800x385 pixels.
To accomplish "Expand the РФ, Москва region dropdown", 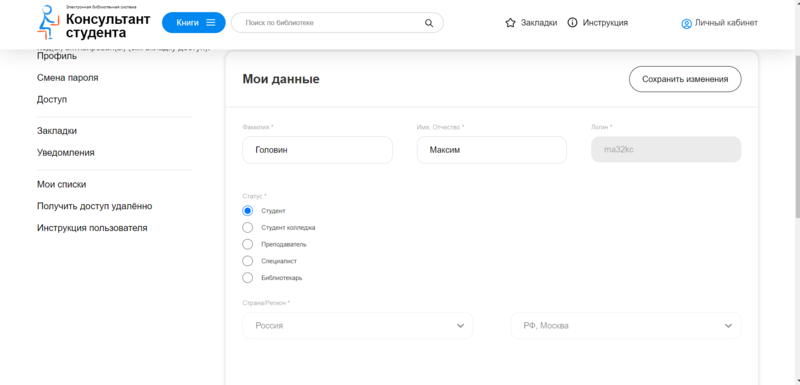I will tap(626, 325).
